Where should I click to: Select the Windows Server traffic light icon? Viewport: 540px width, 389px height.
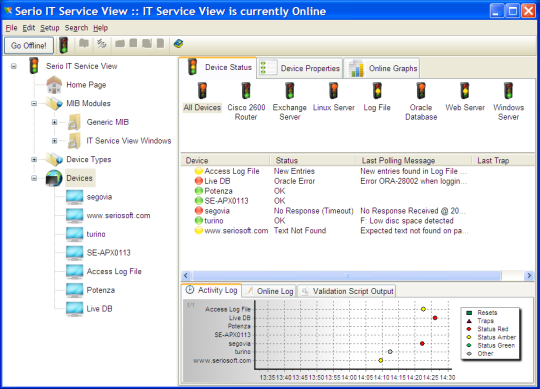pos(508,91)
